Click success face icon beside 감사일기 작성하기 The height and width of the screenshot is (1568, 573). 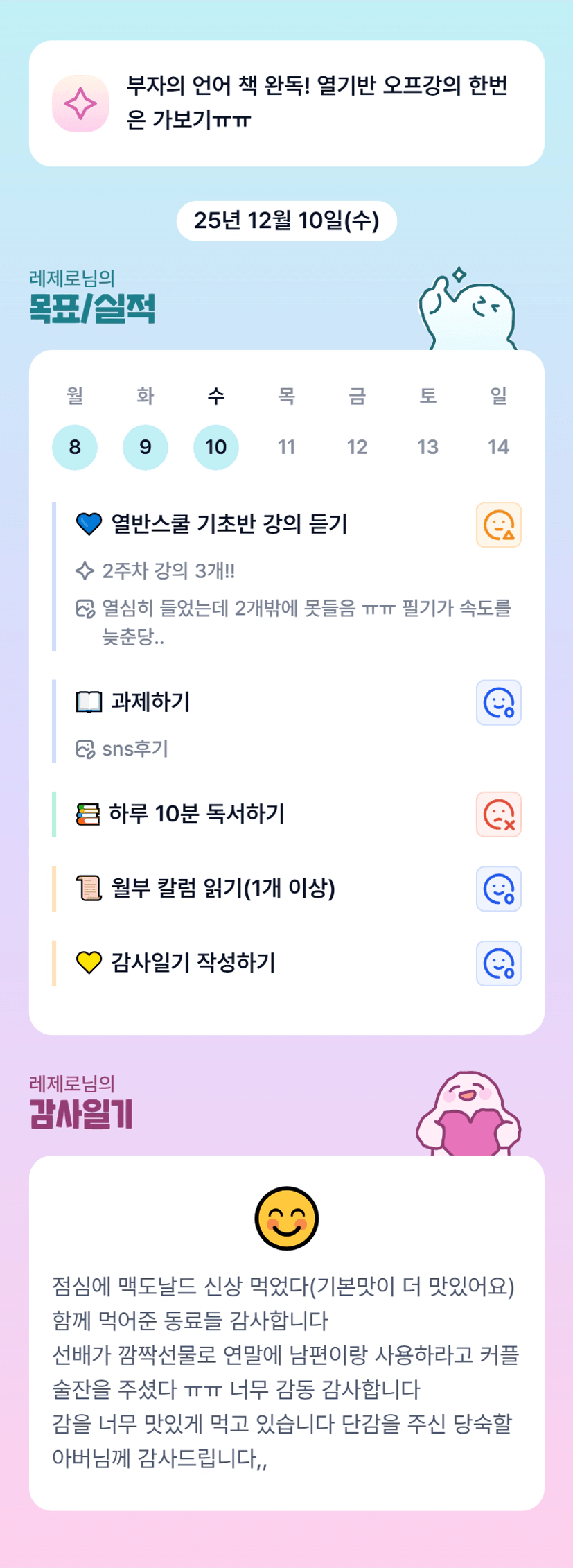(x=498, y=963)
